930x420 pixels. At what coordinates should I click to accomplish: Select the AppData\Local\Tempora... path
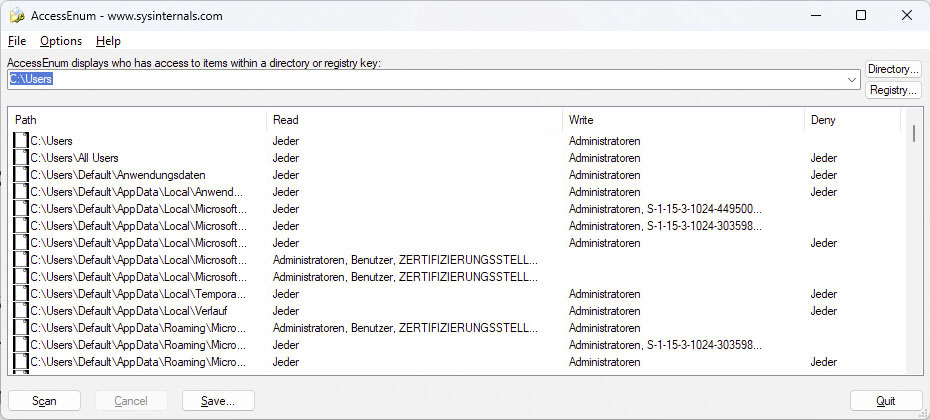coord(138,294)
